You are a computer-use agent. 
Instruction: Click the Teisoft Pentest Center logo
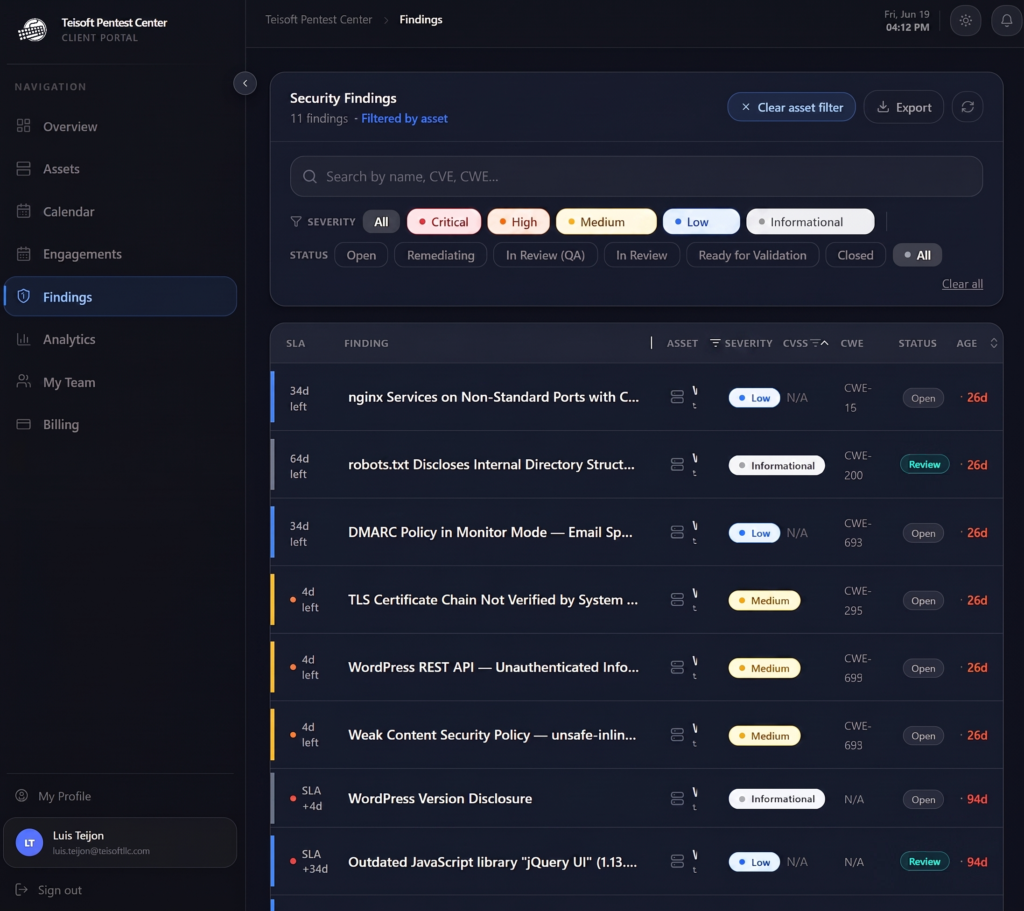click(x=32, y=29)
